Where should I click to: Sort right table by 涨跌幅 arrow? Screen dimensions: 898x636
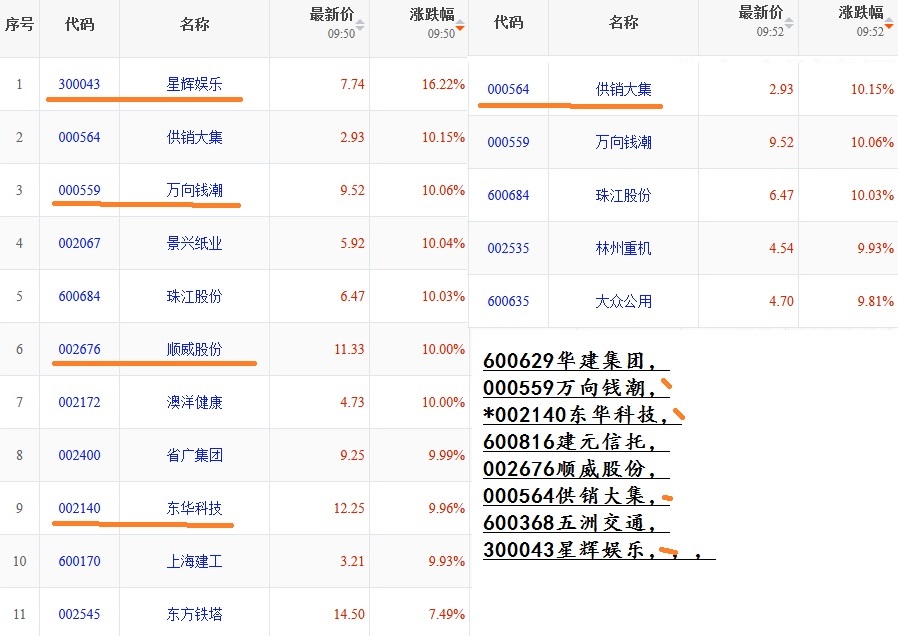(x=889, y=23)
